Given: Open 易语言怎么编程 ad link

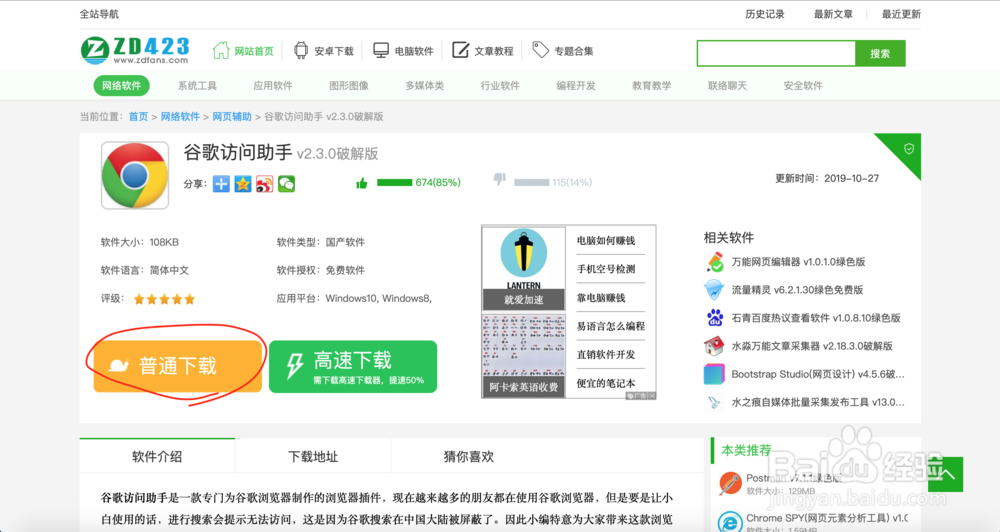Looking at the screenshot, I should point(611,326).
